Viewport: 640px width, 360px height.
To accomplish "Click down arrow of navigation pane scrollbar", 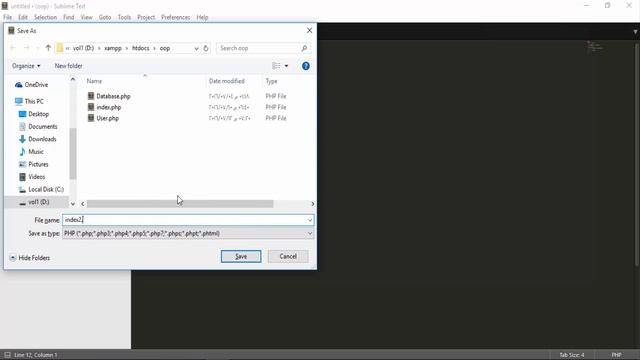I will pyautogui.click(x=73, y=204).
